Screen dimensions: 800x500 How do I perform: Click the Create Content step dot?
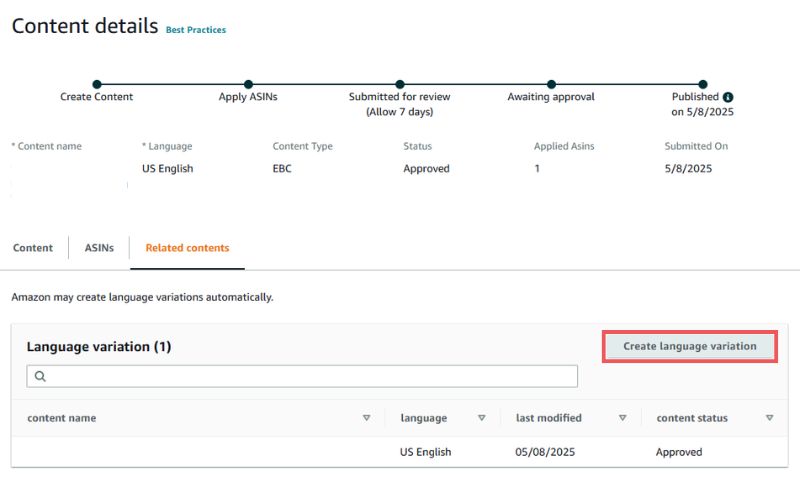tap(97, 84)
